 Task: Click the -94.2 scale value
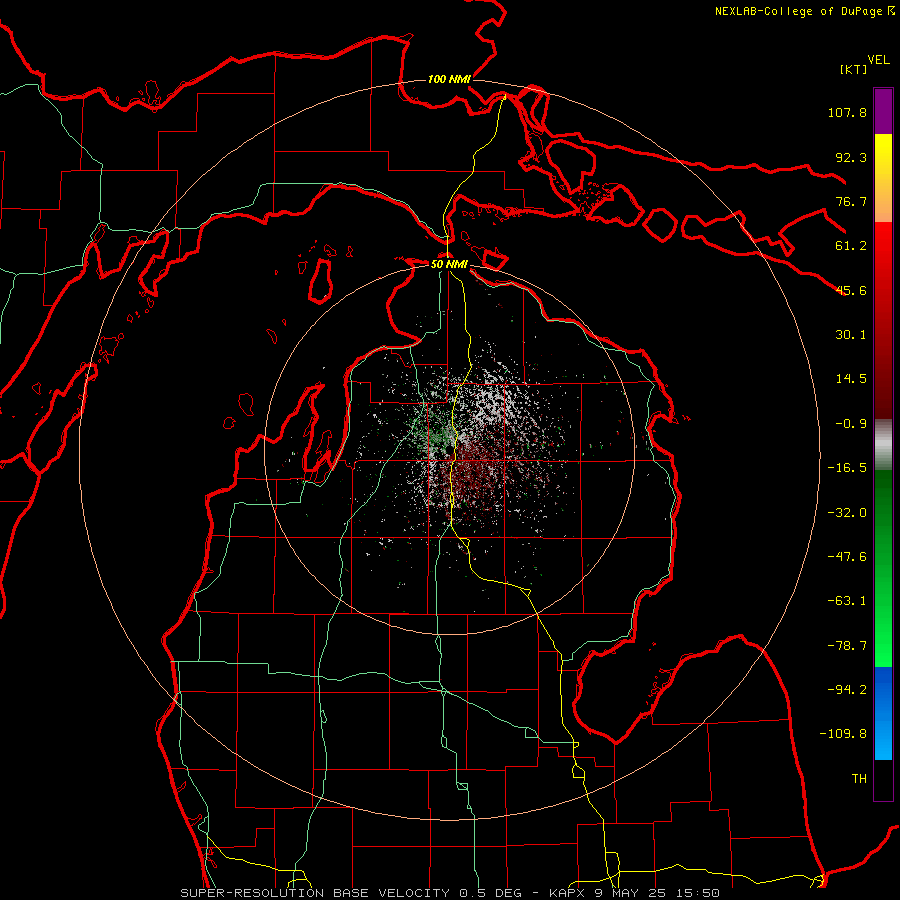point(847,690)
